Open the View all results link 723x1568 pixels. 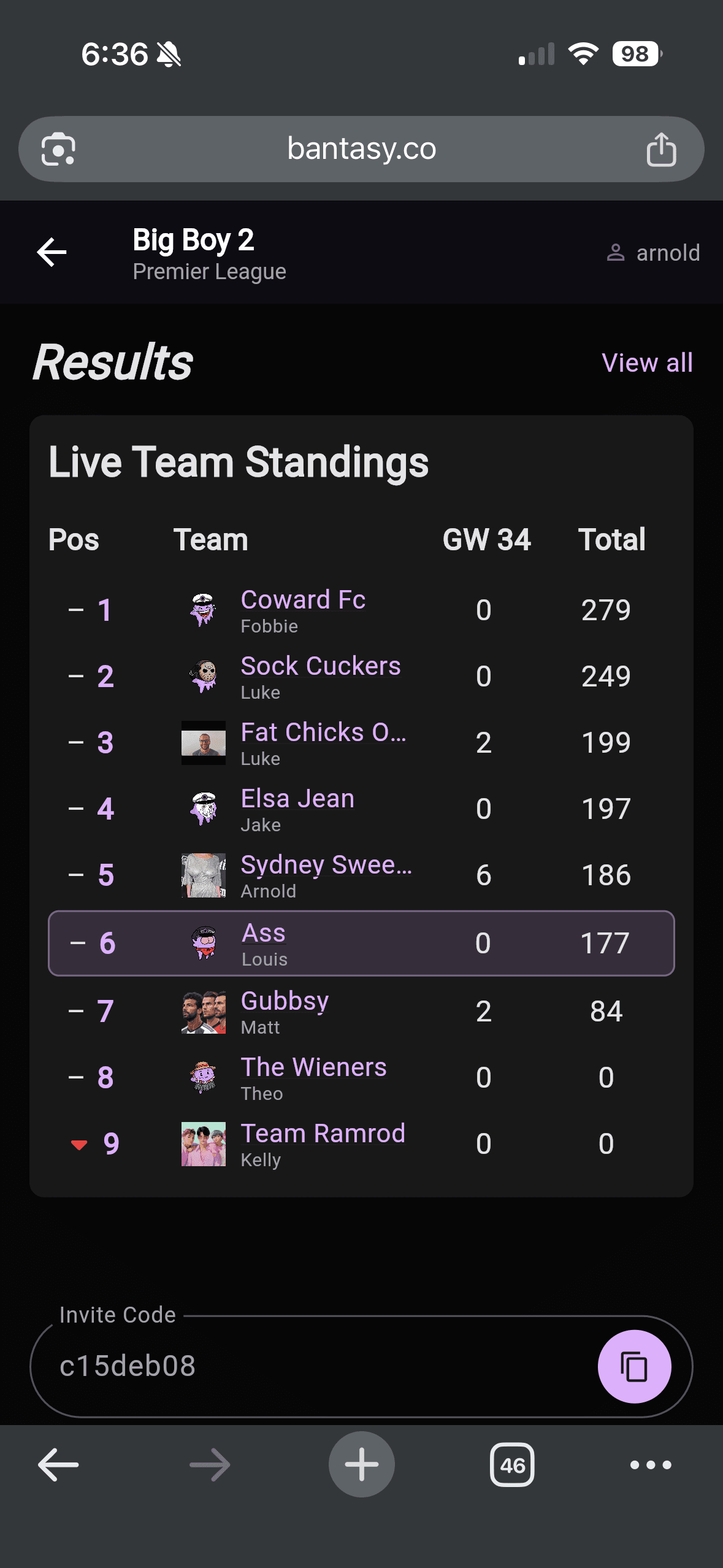coord(647,363)
